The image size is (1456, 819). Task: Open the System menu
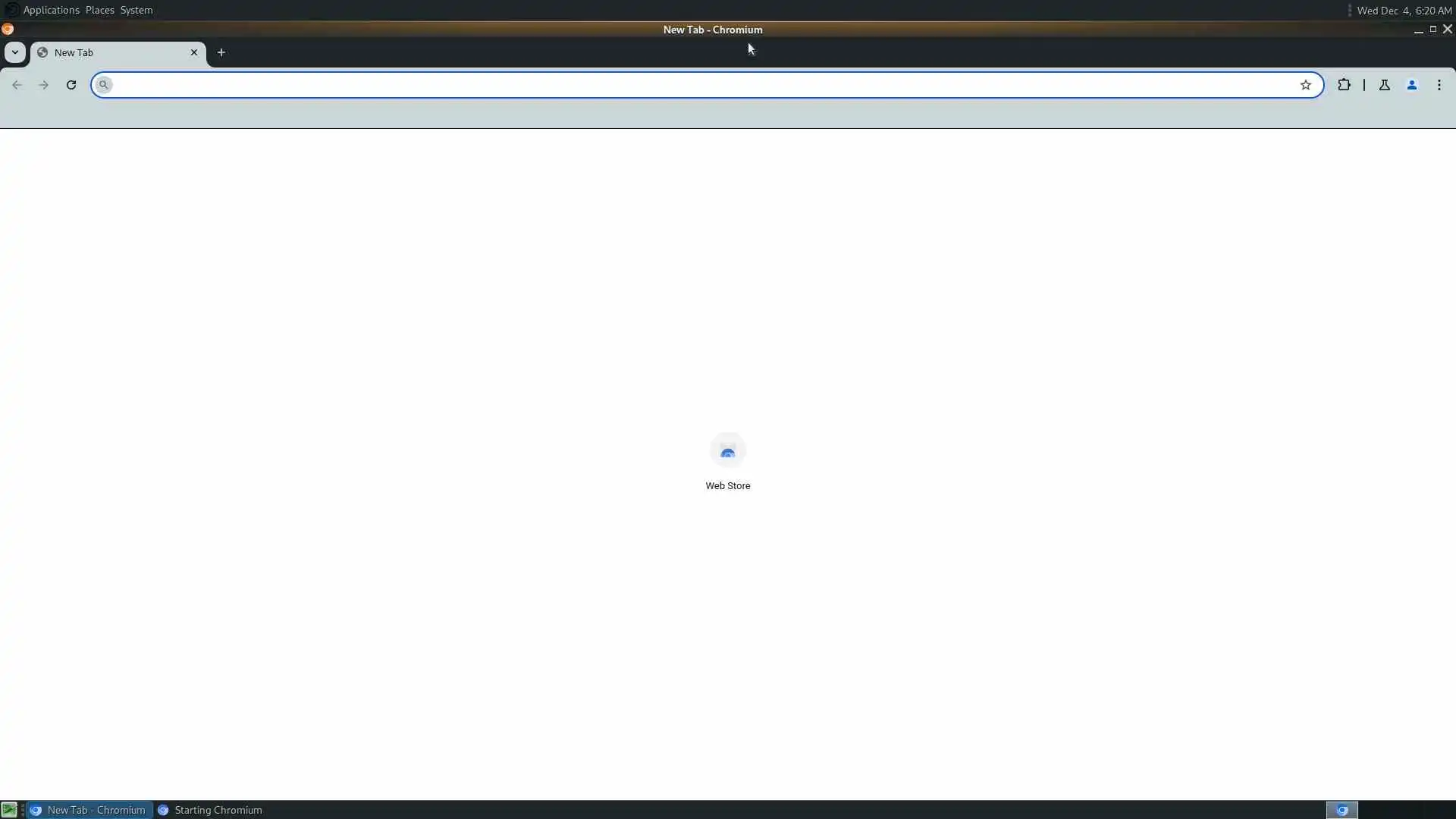pos(136,10)
